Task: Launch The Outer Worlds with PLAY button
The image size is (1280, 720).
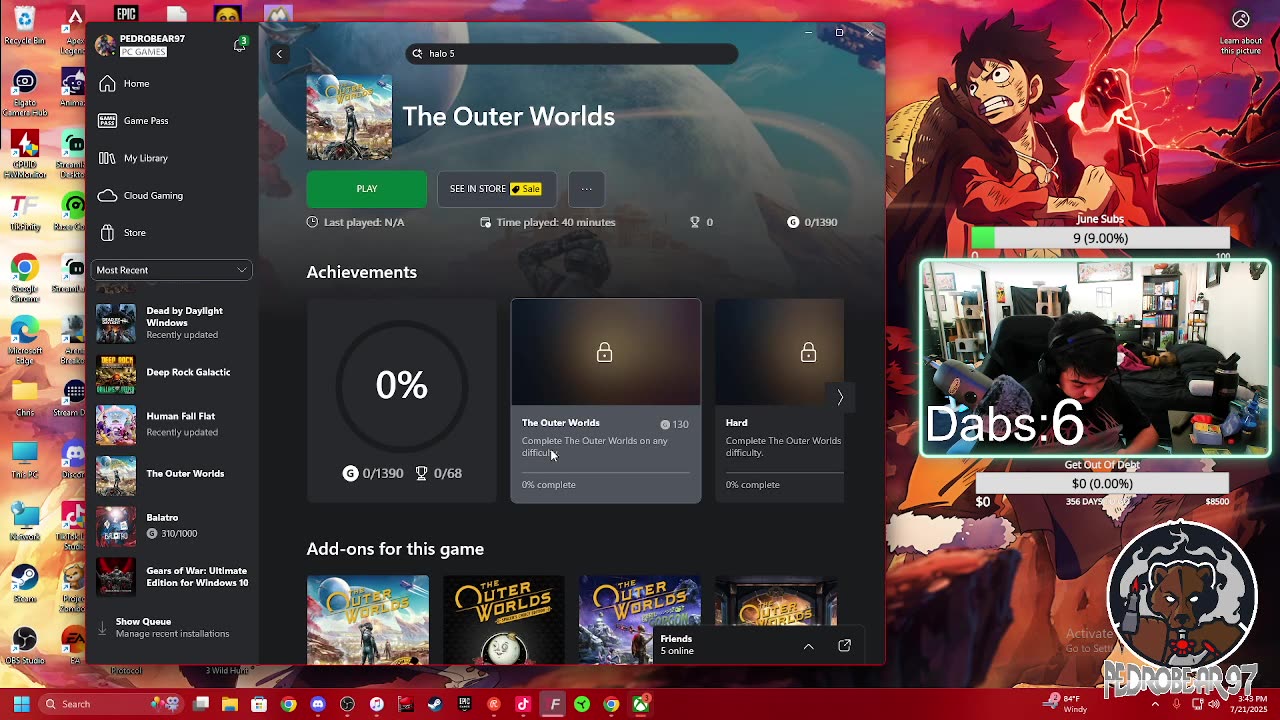Action: [366, 189]
